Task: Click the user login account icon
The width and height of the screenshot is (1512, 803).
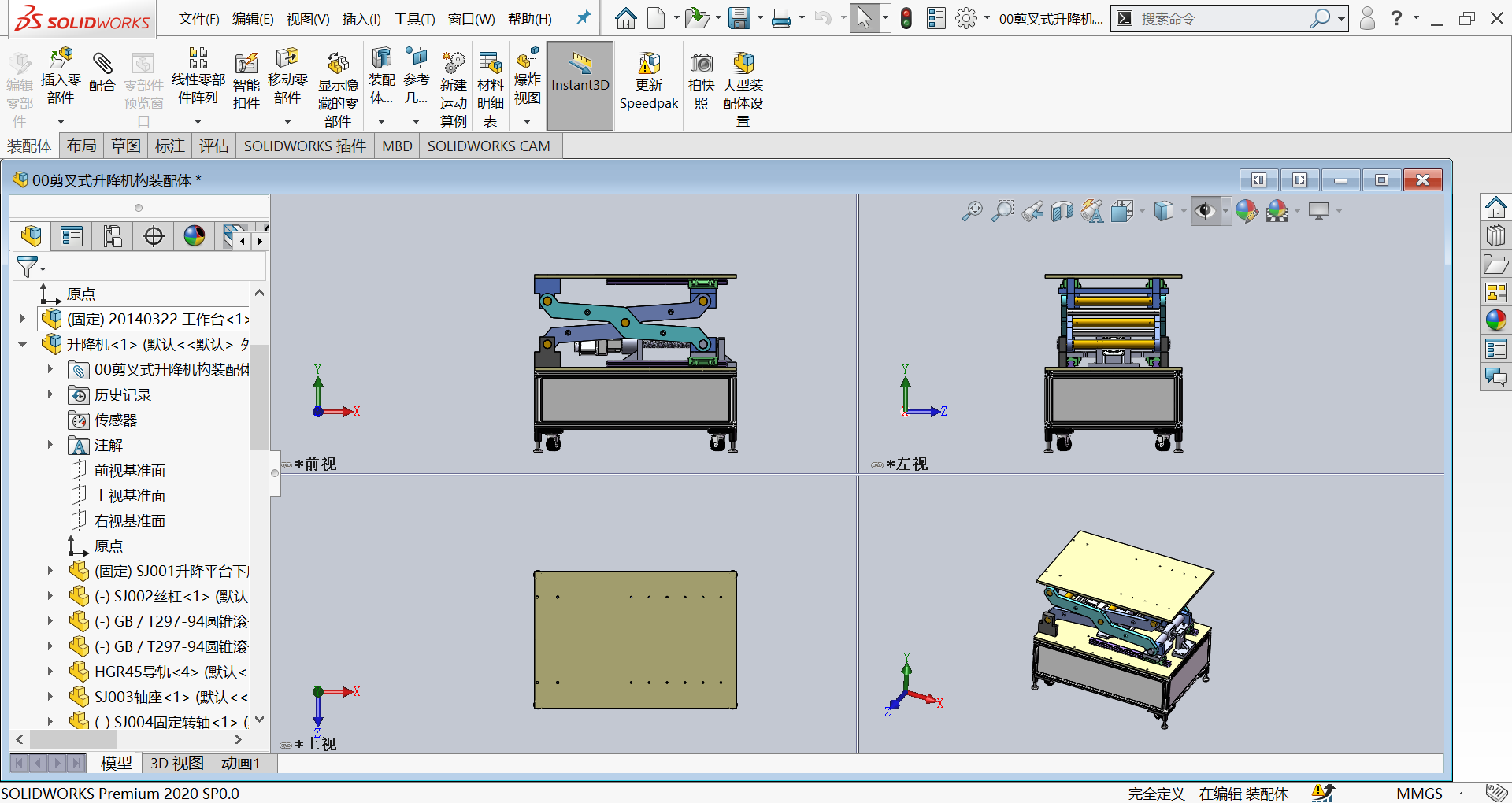Action: point(1368,18)
